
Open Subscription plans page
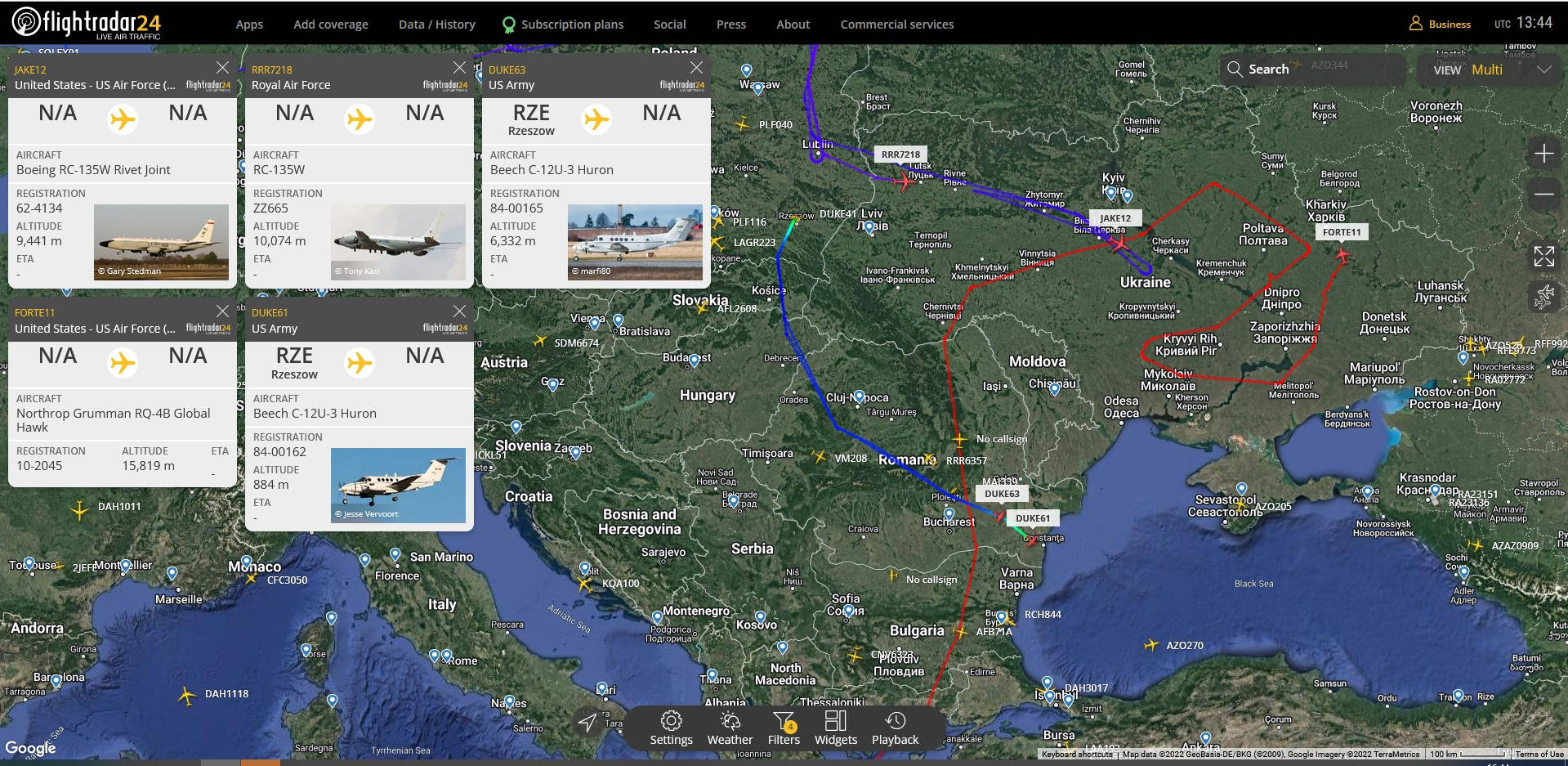pos(563,25)
